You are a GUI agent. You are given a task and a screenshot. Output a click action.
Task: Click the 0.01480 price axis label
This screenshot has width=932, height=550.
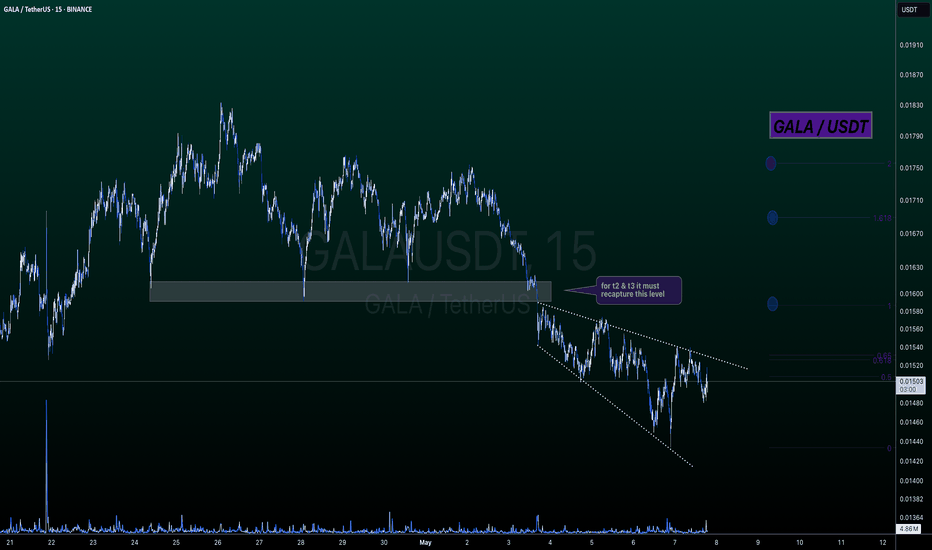(x=911, y=403)
